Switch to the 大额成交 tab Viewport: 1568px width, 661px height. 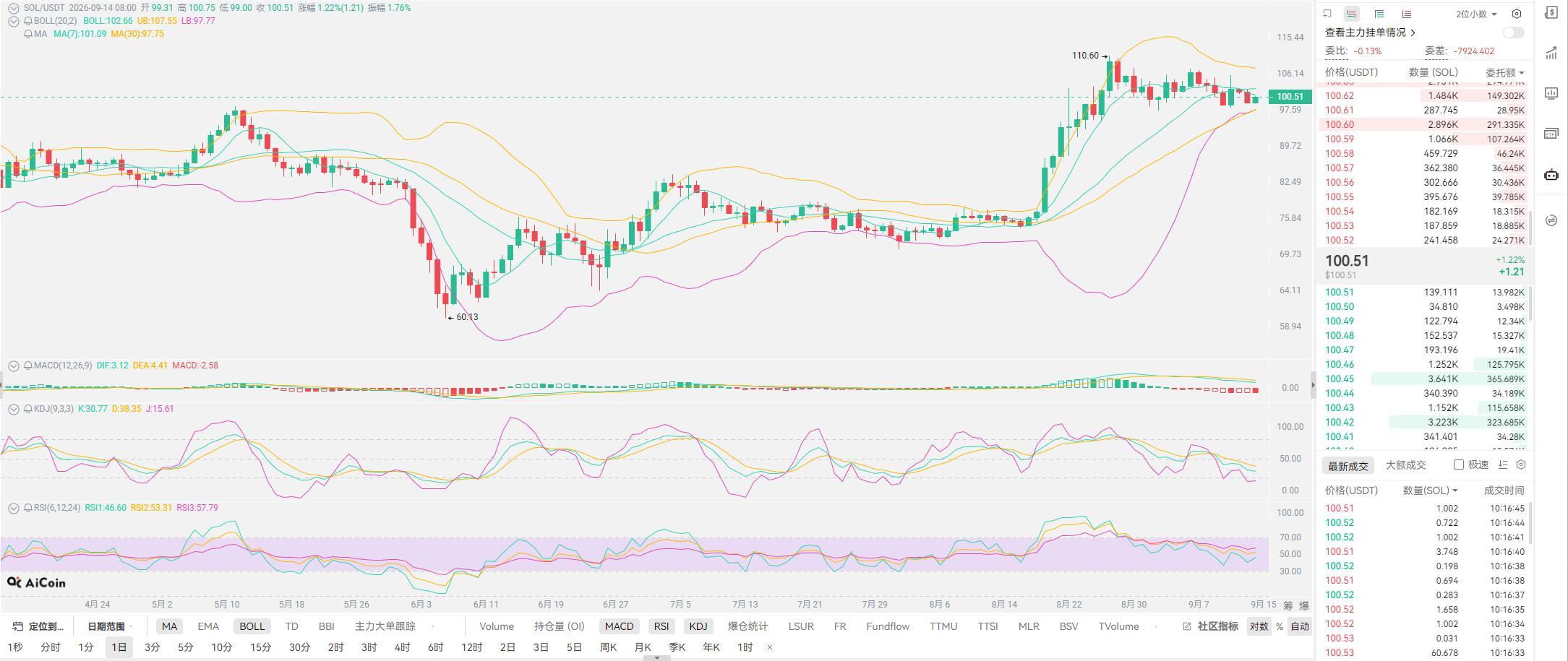[1406, 465]
